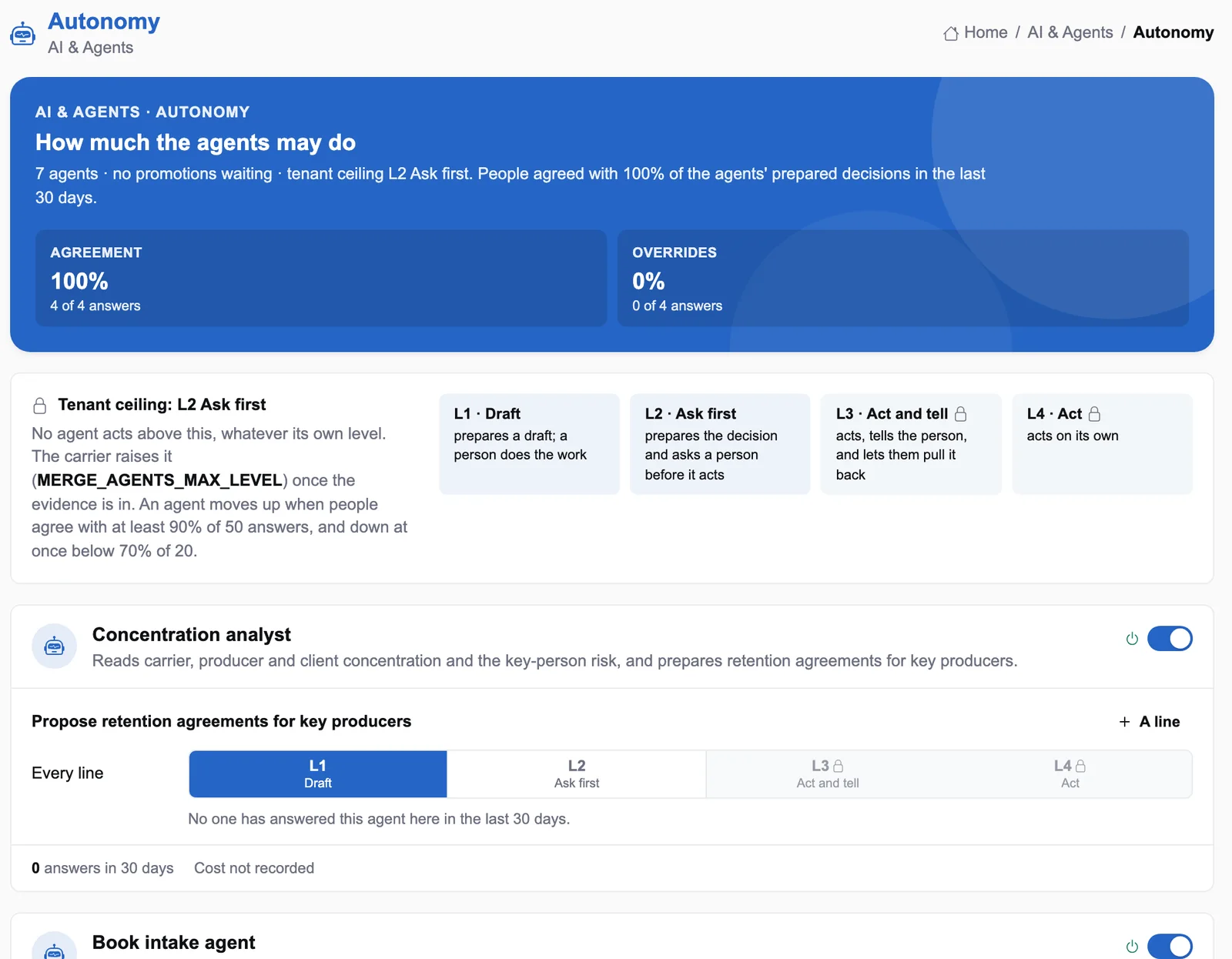Select locked L4 Act level
1232x959 pixels.
1070,774
